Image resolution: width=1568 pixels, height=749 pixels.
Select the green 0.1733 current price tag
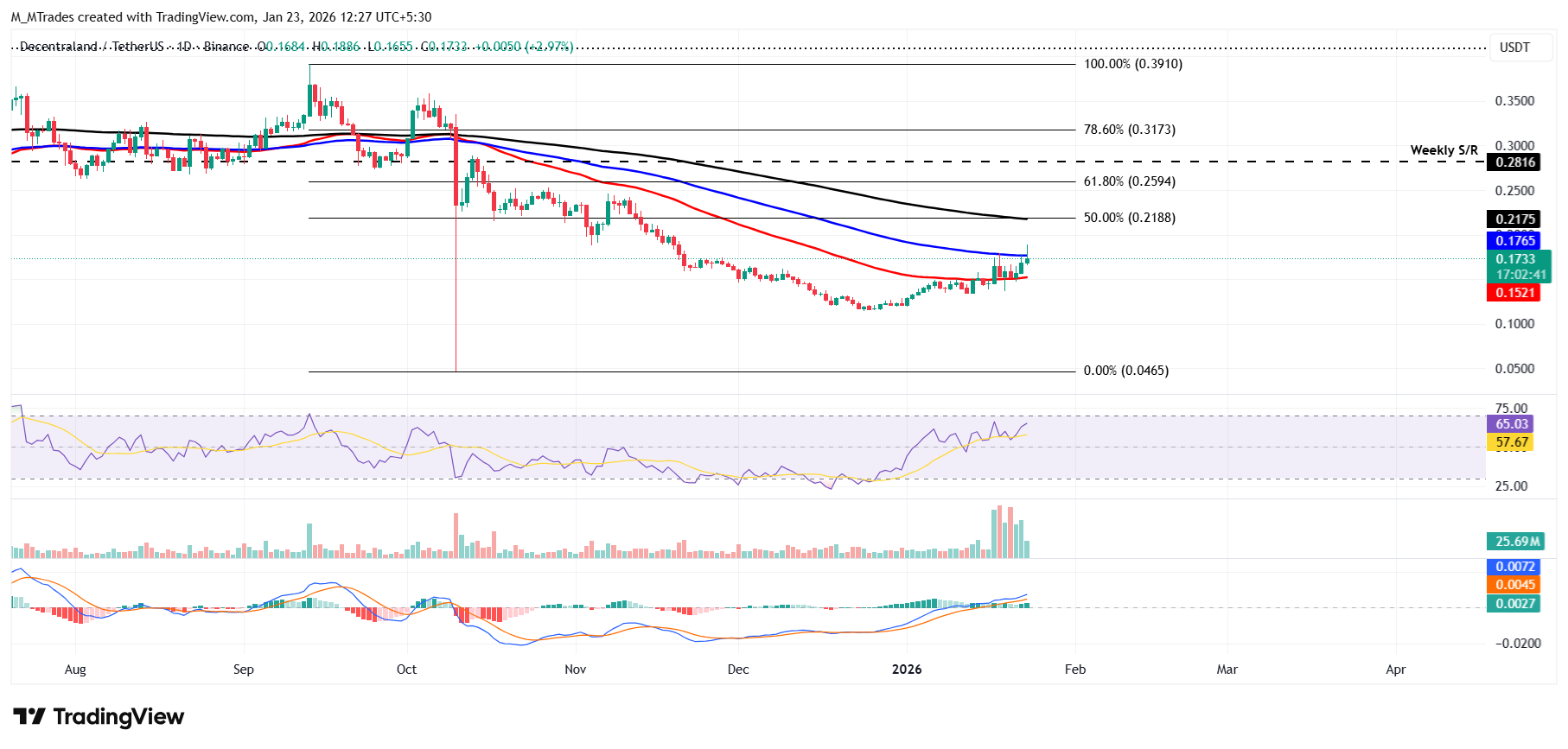click(x=1515, y=259)
